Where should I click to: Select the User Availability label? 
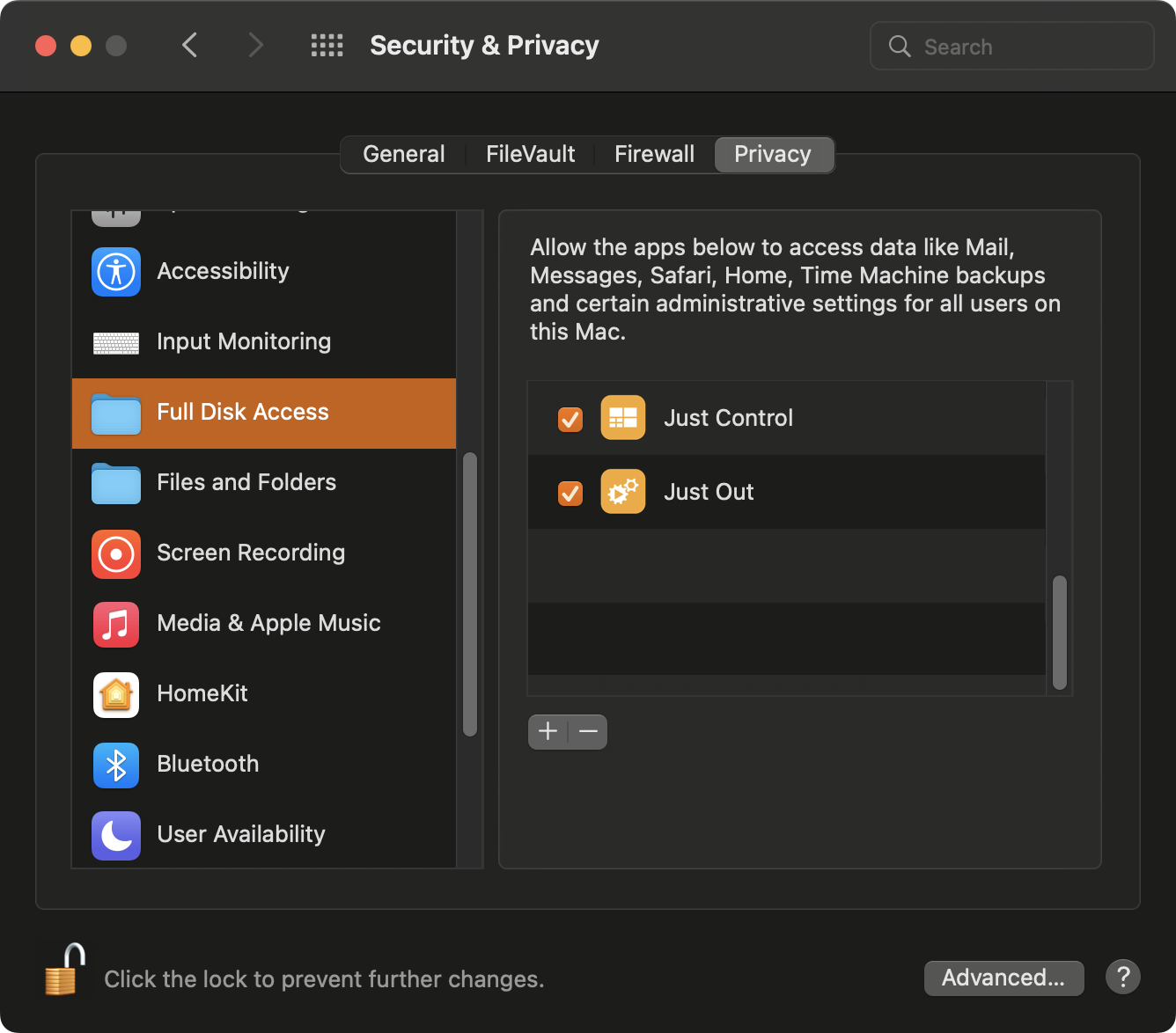coord(241,834)
